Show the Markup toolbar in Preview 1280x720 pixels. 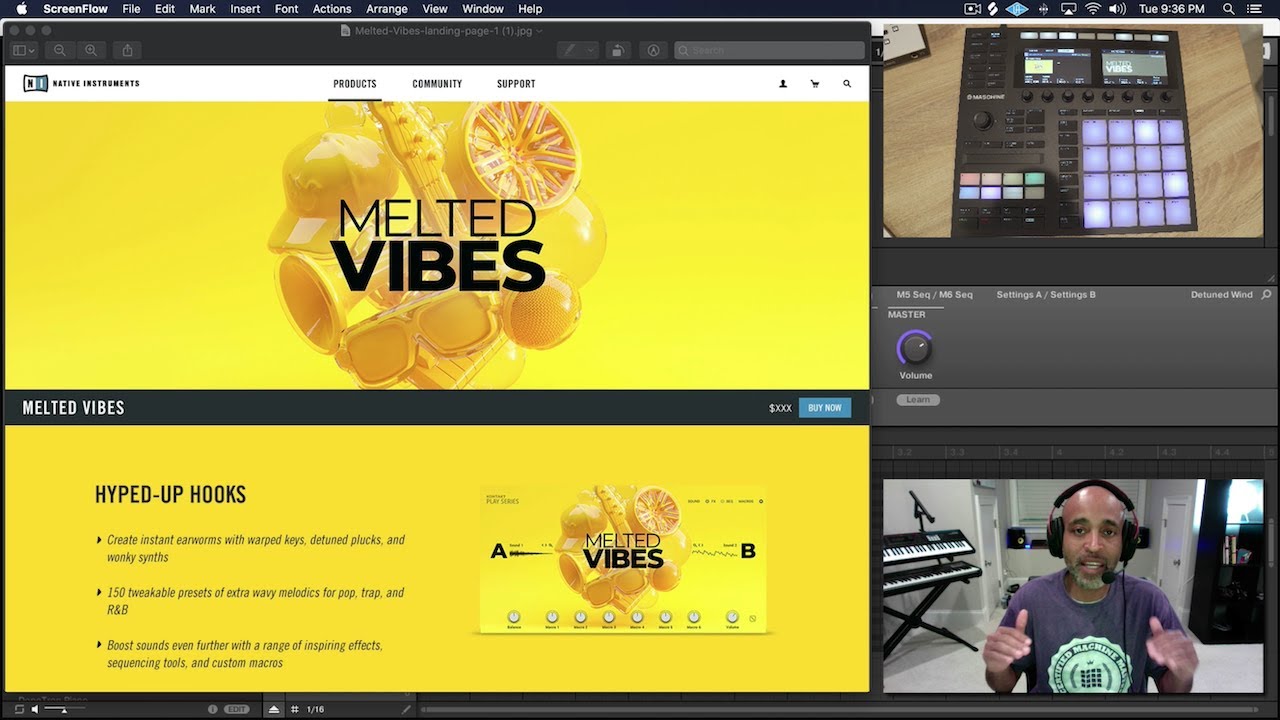(x=653, y=50)
